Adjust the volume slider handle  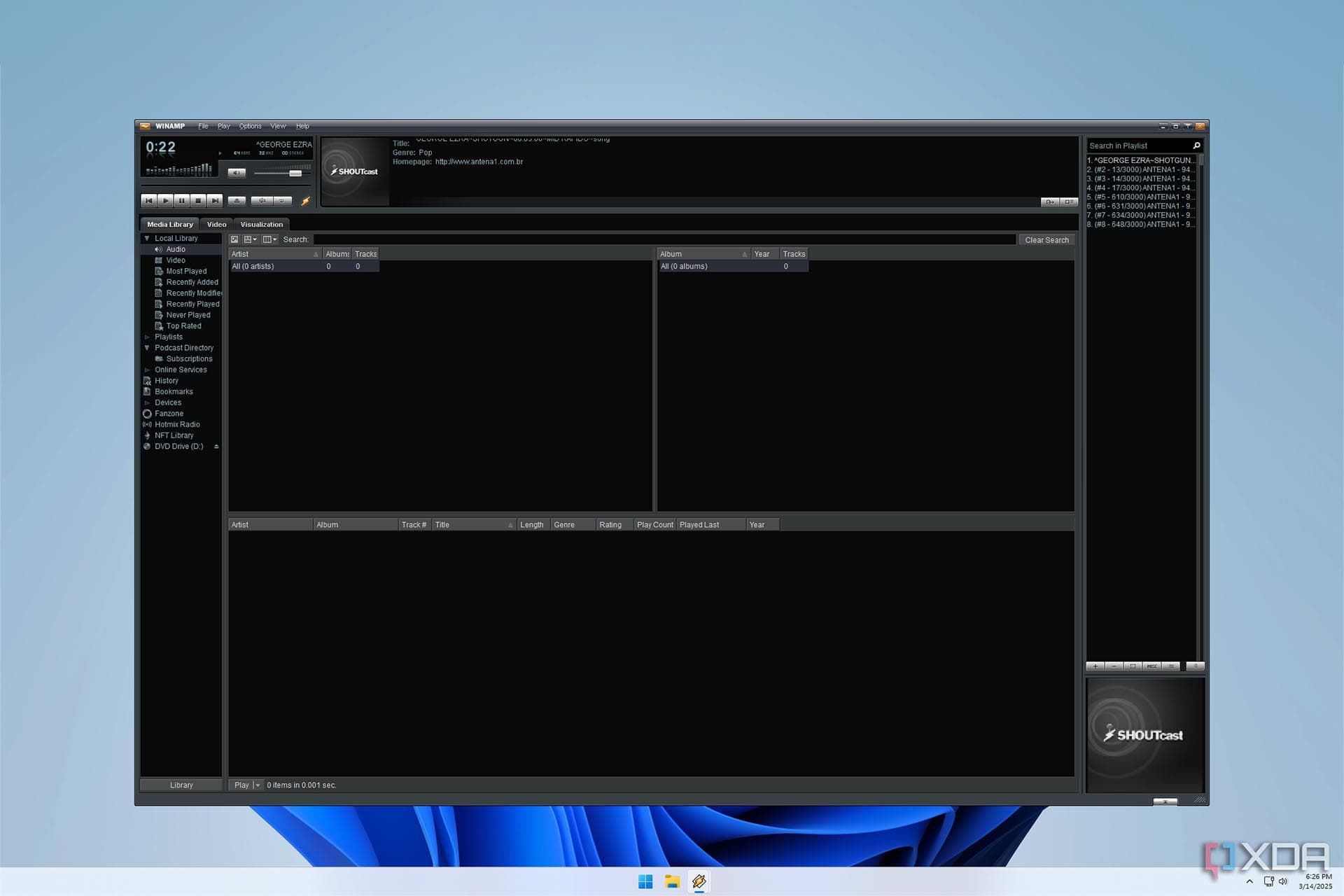[x=295, y=173]
